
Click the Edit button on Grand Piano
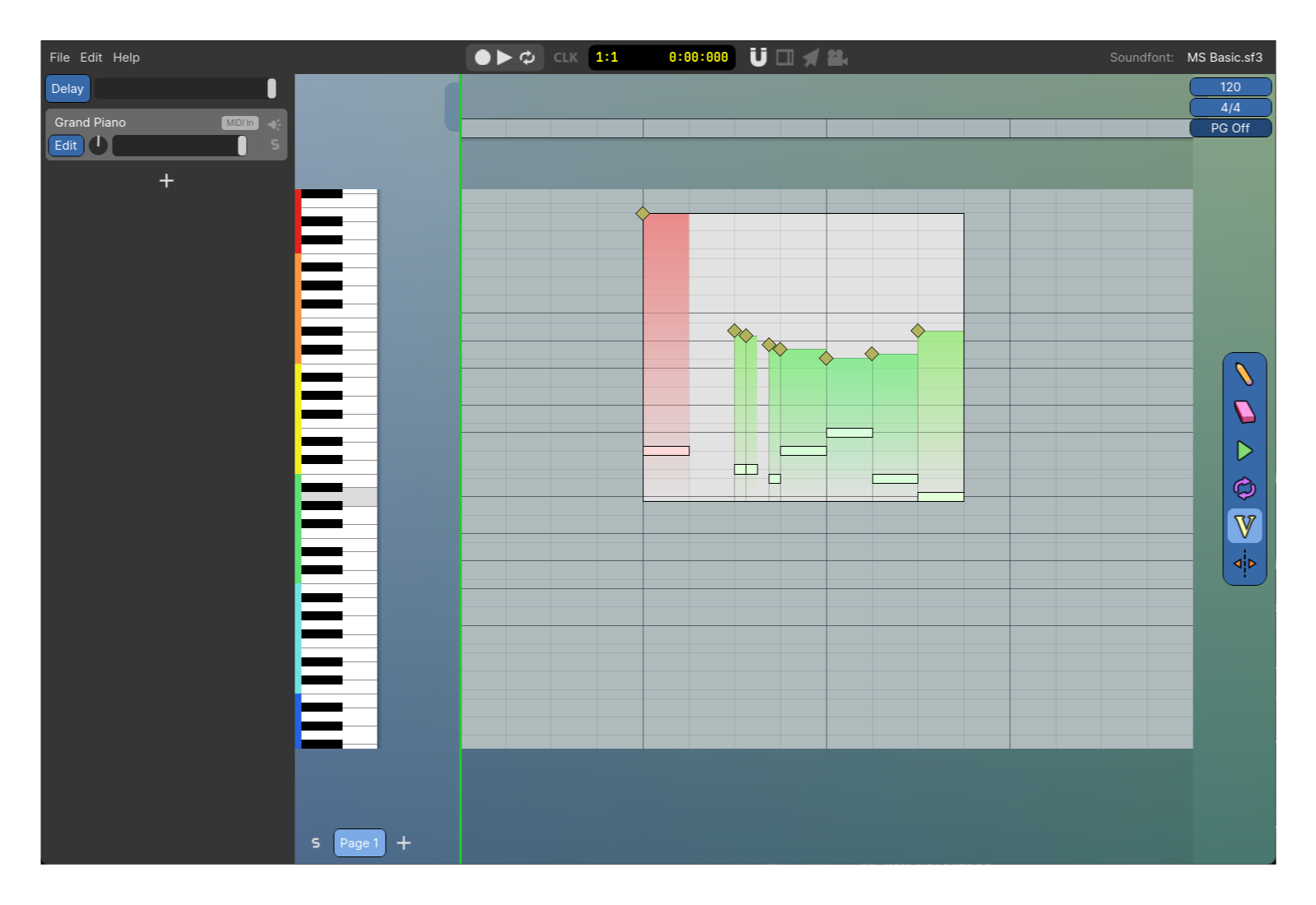(66, 146)
